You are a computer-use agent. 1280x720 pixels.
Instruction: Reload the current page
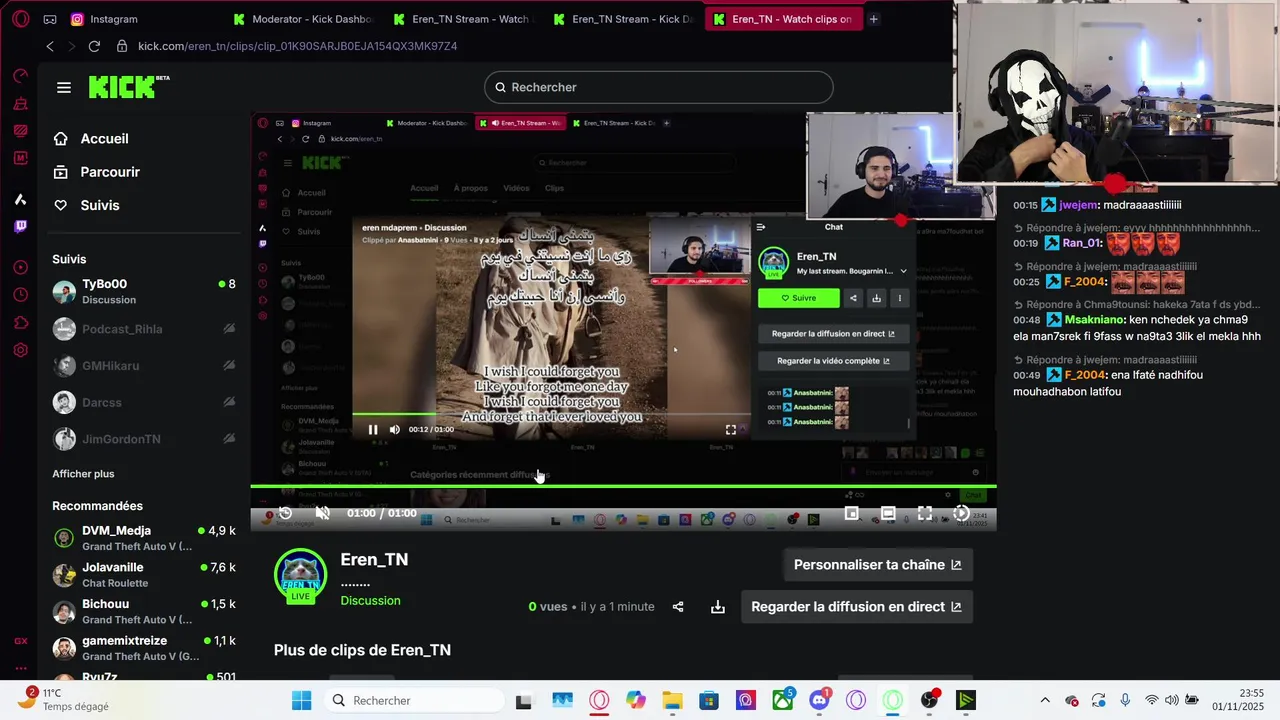click(94, 46)
